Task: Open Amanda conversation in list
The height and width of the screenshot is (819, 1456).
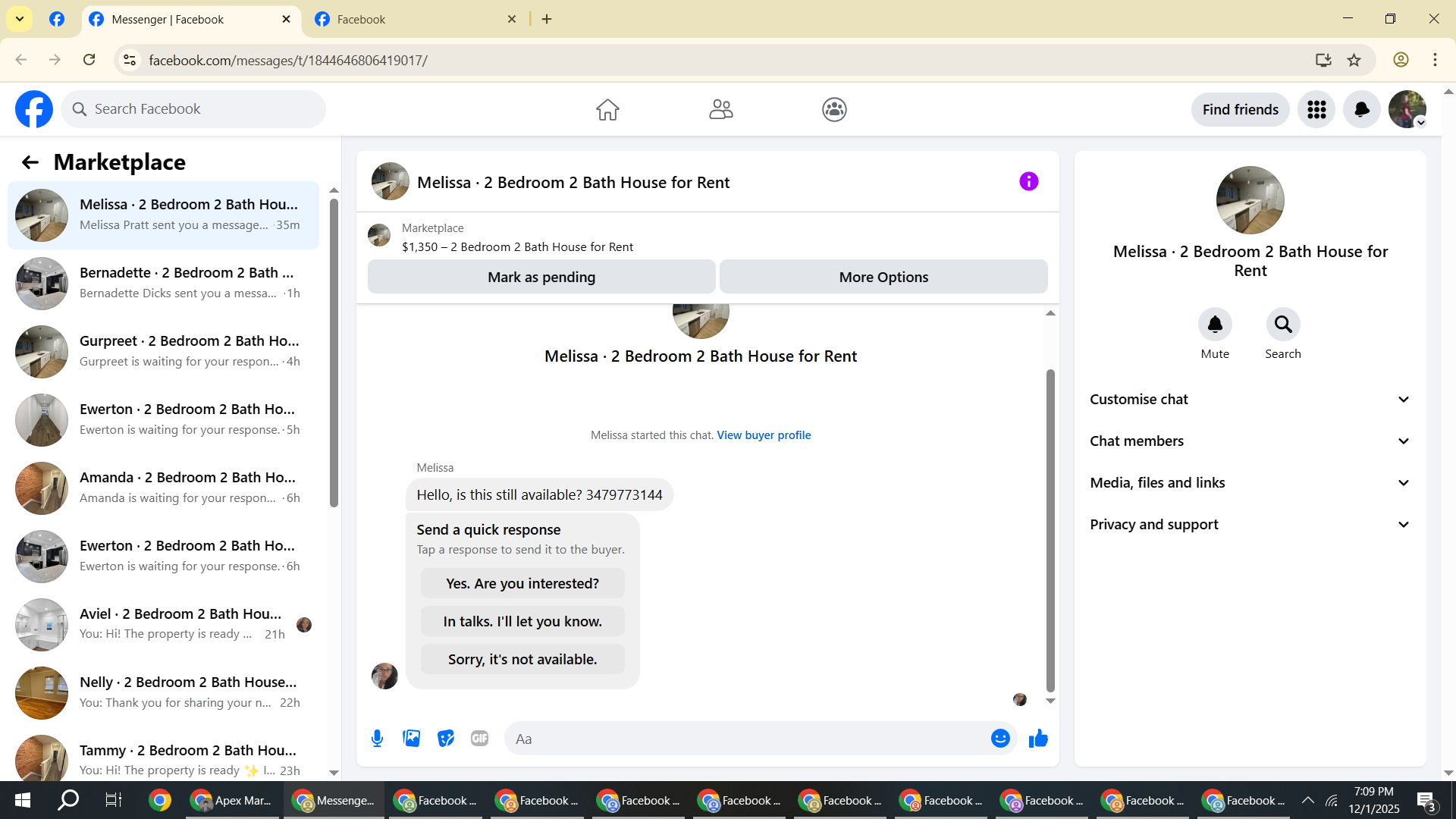Action: (x=163, y=488)
